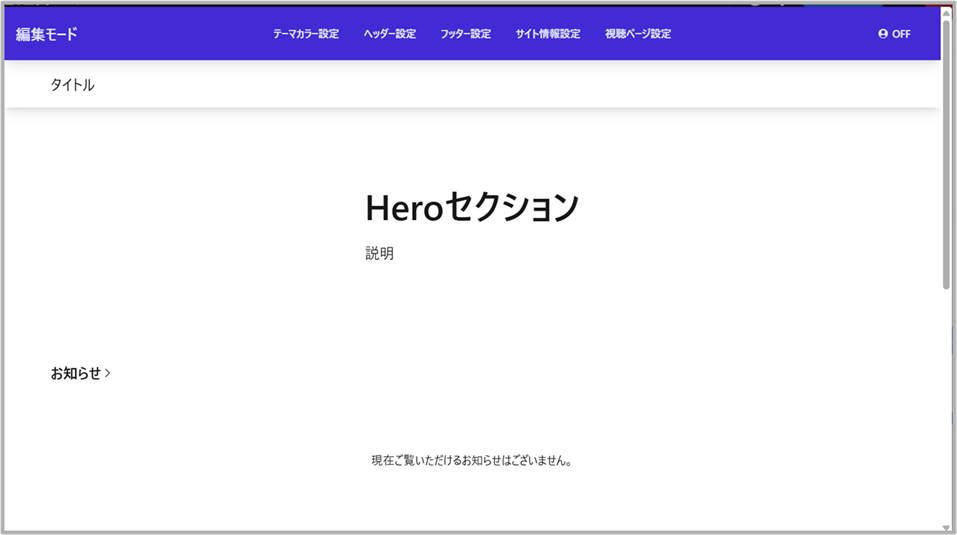Screen dimensions: 957x535
Task: Click the blank white header area right of タイトル
Action: (x=500, y=85)
